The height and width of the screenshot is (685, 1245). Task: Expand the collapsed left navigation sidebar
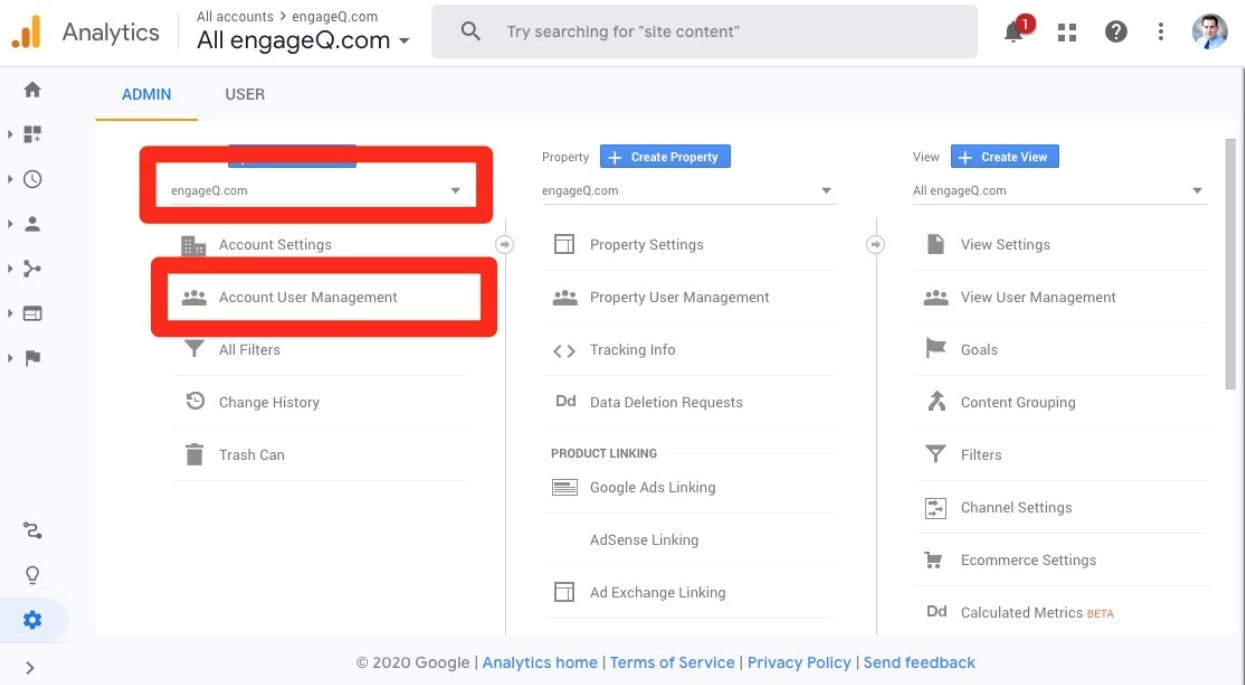[30, 667]
